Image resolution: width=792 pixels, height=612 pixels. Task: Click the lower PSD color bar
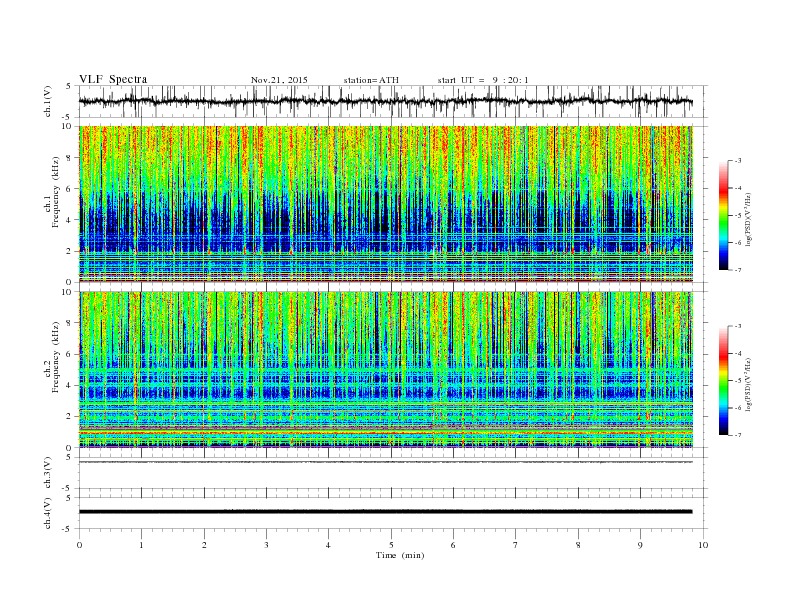pos(723,380)
